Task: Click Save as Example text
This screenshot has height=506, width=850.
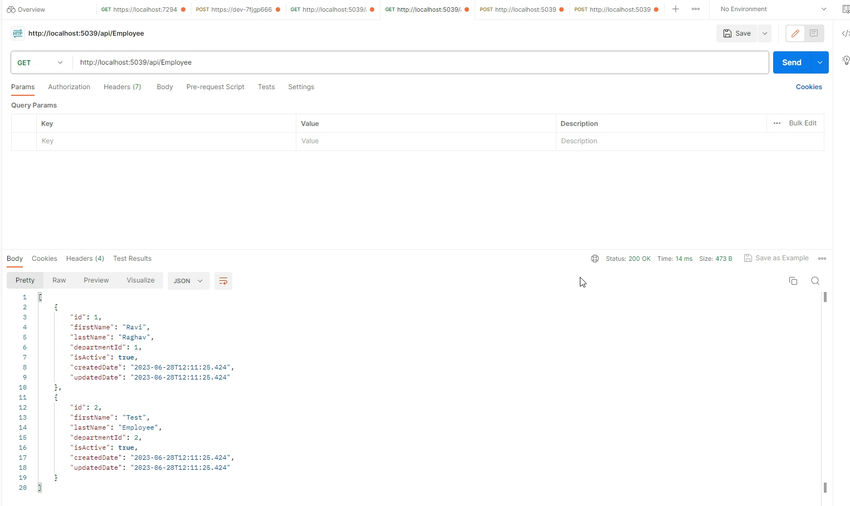Action: tap(782, 258)
